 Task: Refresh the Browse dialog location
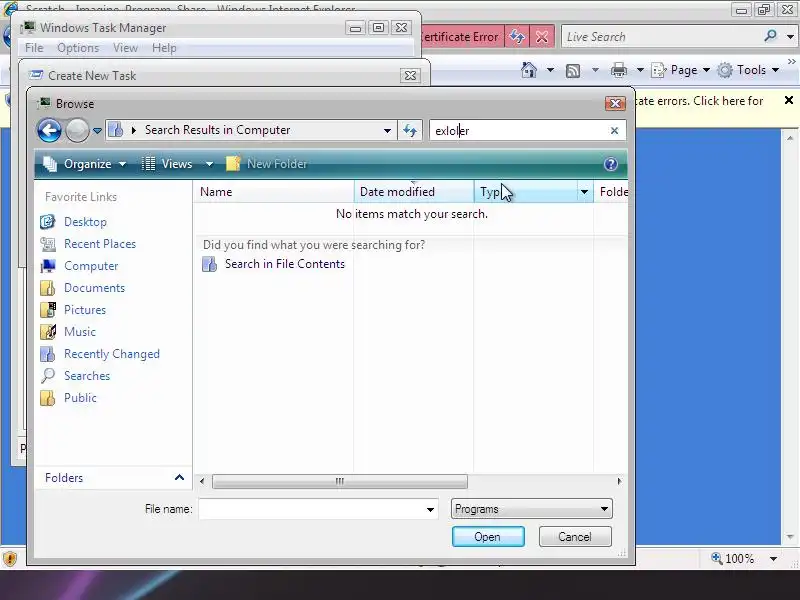[x=410, y=131]
